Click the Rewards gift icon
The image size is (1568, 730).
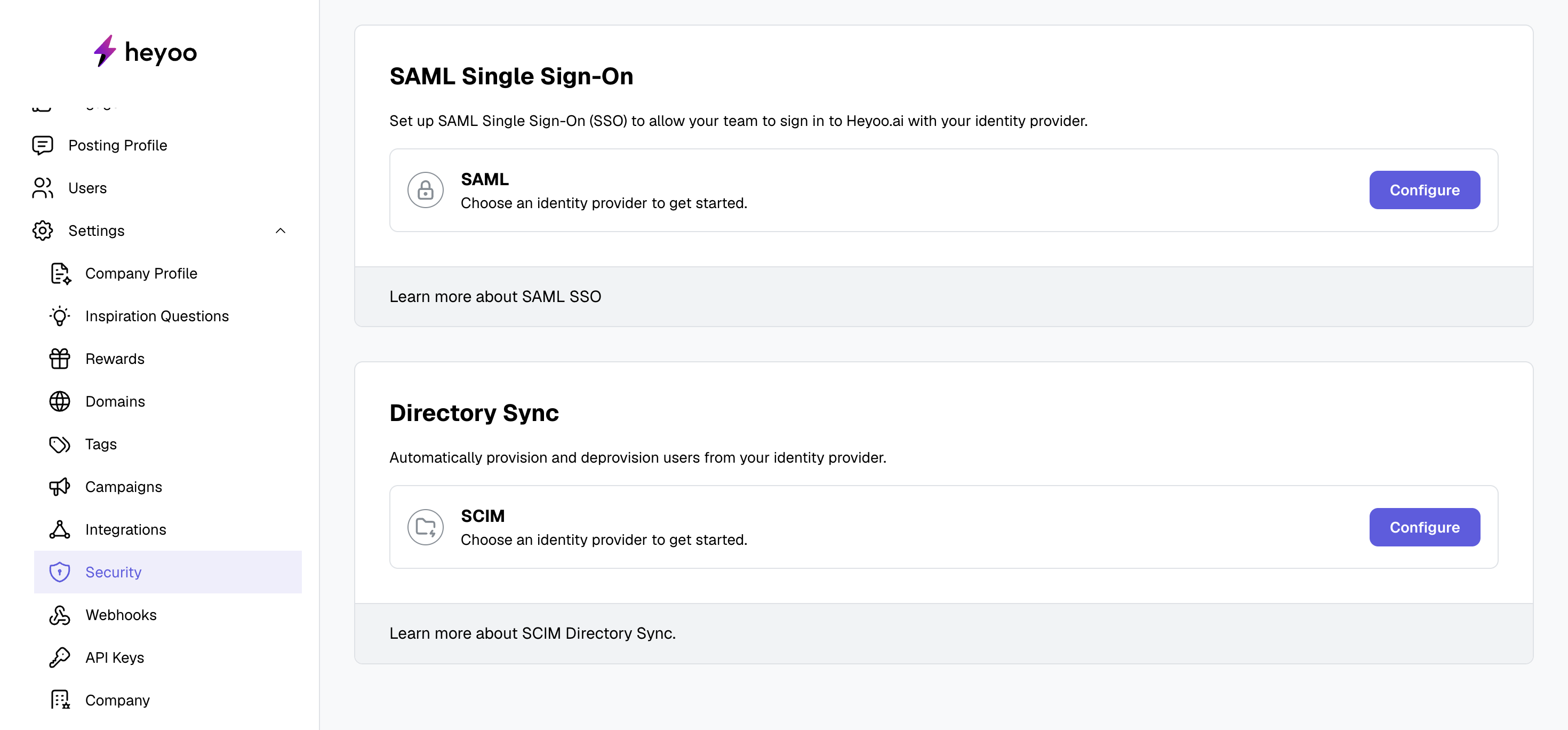click(60, 359)
